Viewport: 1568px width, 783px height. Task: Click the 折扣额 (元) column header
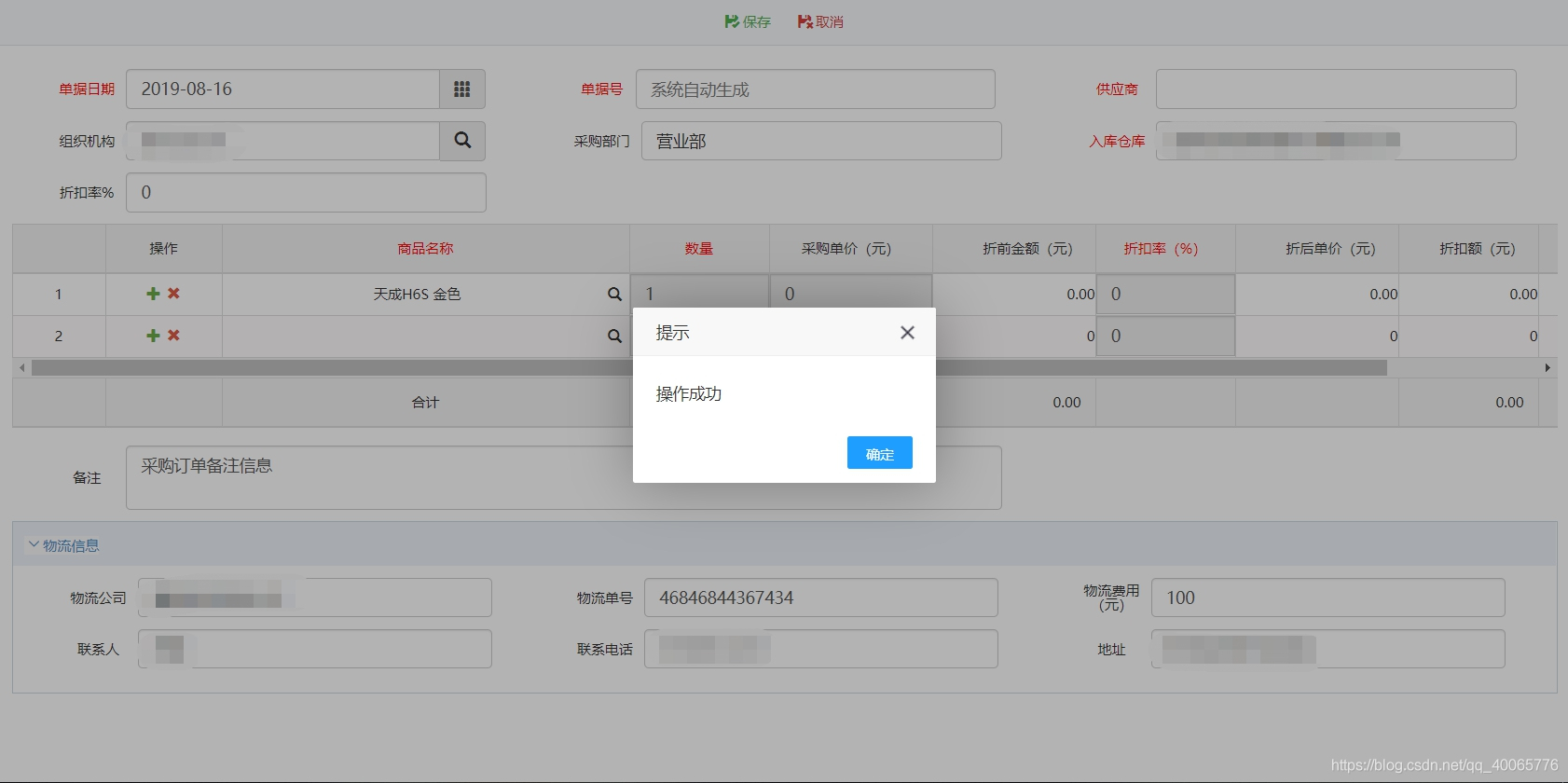[x=1468, y=249]
